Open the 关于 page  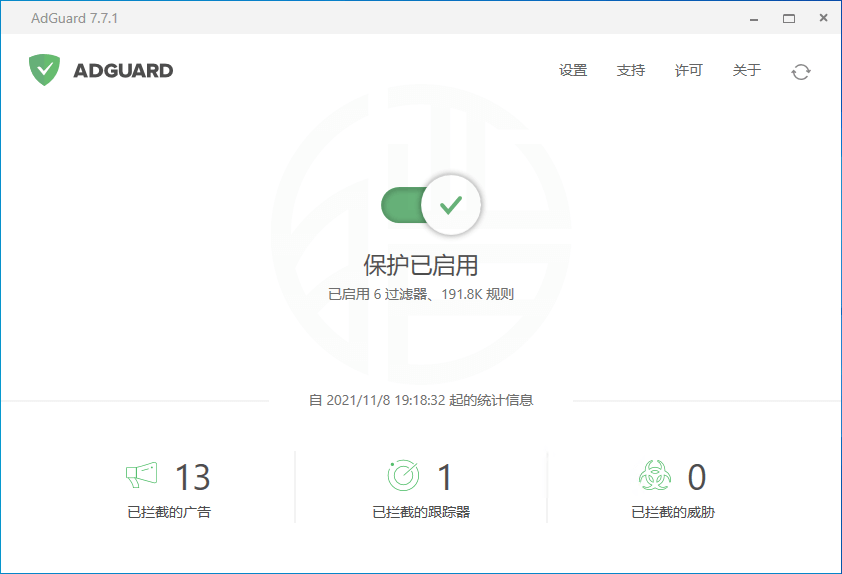tap(747, 70)
